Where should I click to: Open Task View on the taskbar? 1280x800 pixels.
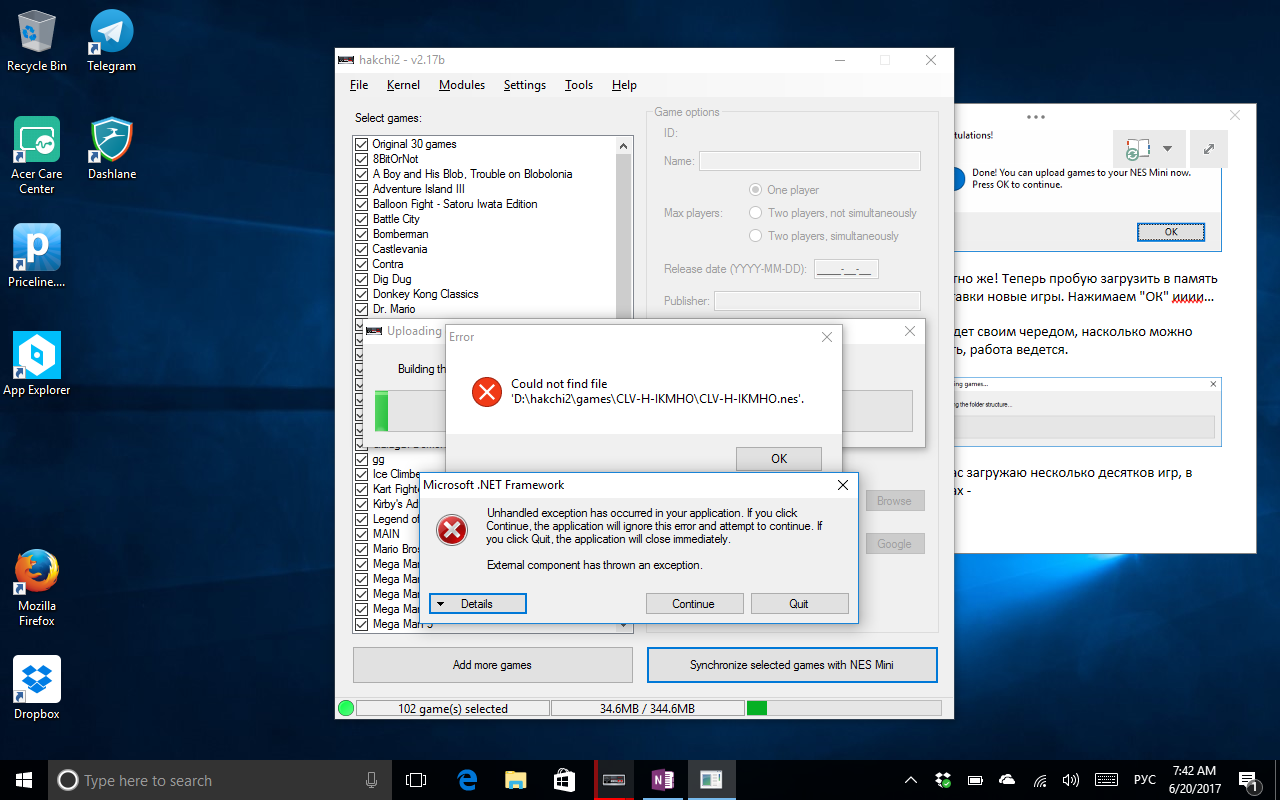416,780
